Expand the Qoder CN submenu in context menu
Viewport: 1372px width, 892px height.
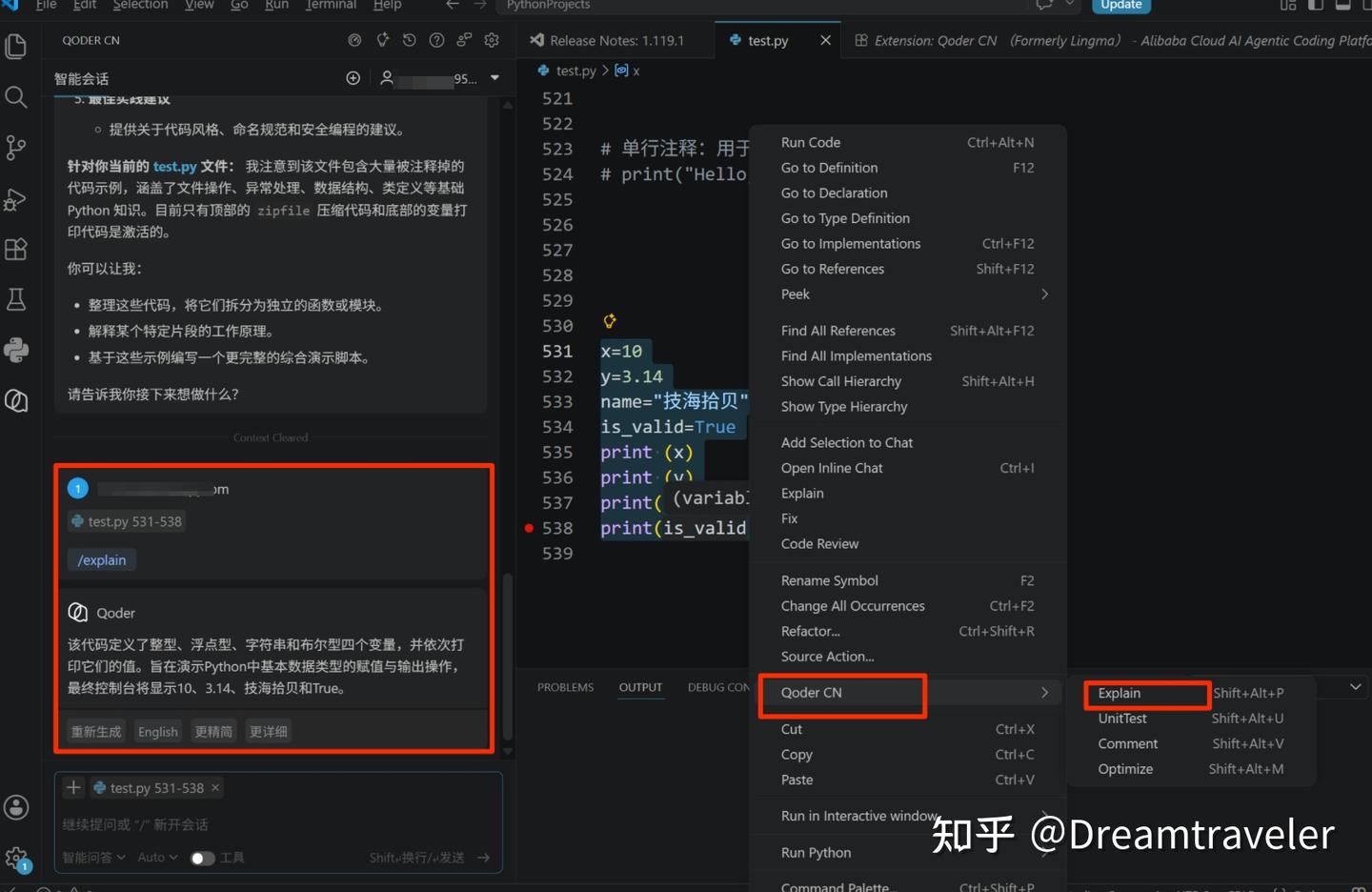coord(908,693)
